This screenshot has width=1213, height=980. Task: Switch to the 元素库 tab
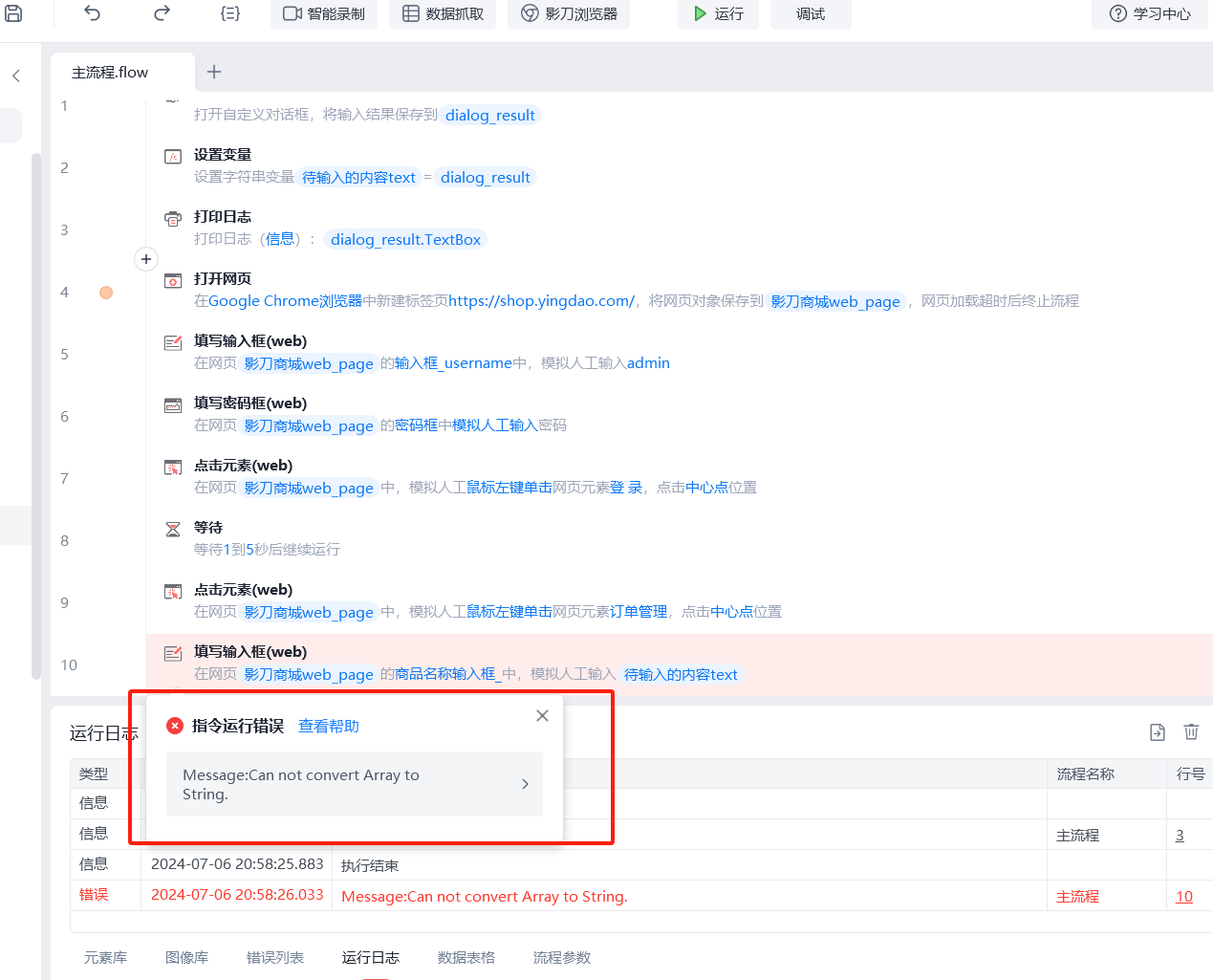click(x=105, y=957)
